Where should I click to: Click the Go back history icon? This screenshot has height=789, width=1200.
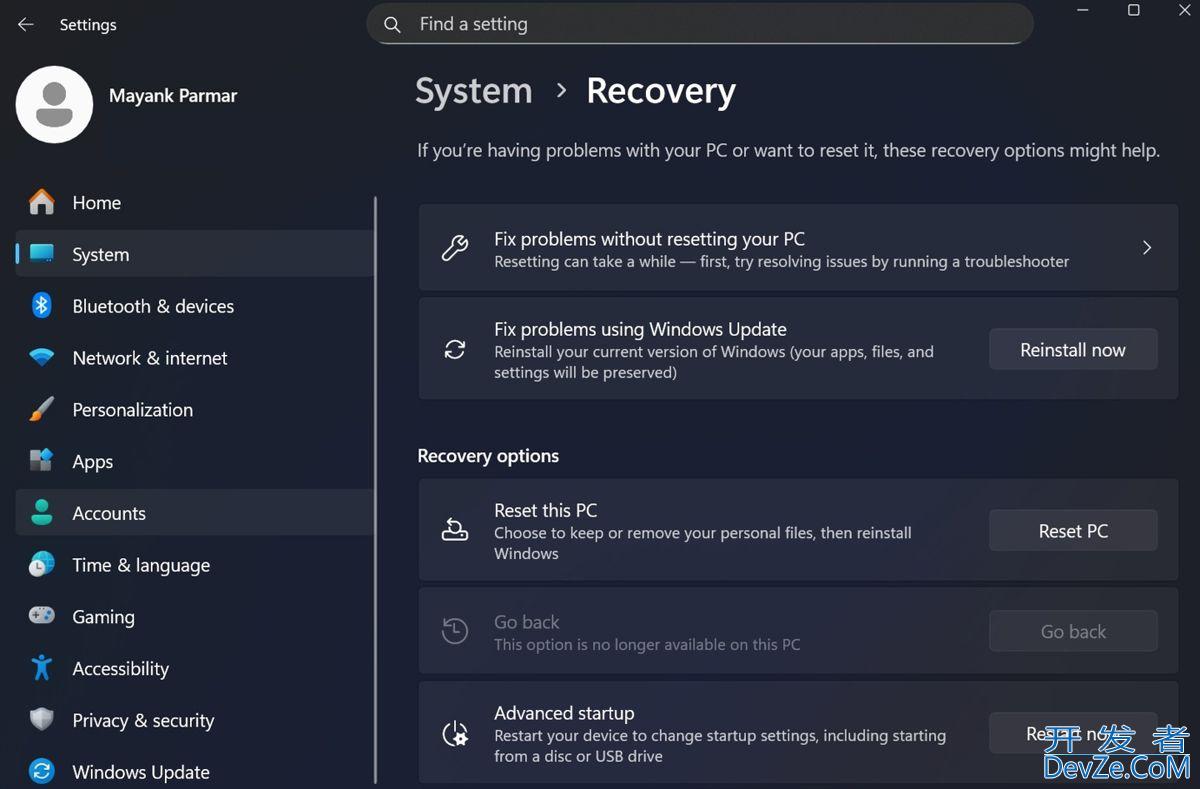455,631
